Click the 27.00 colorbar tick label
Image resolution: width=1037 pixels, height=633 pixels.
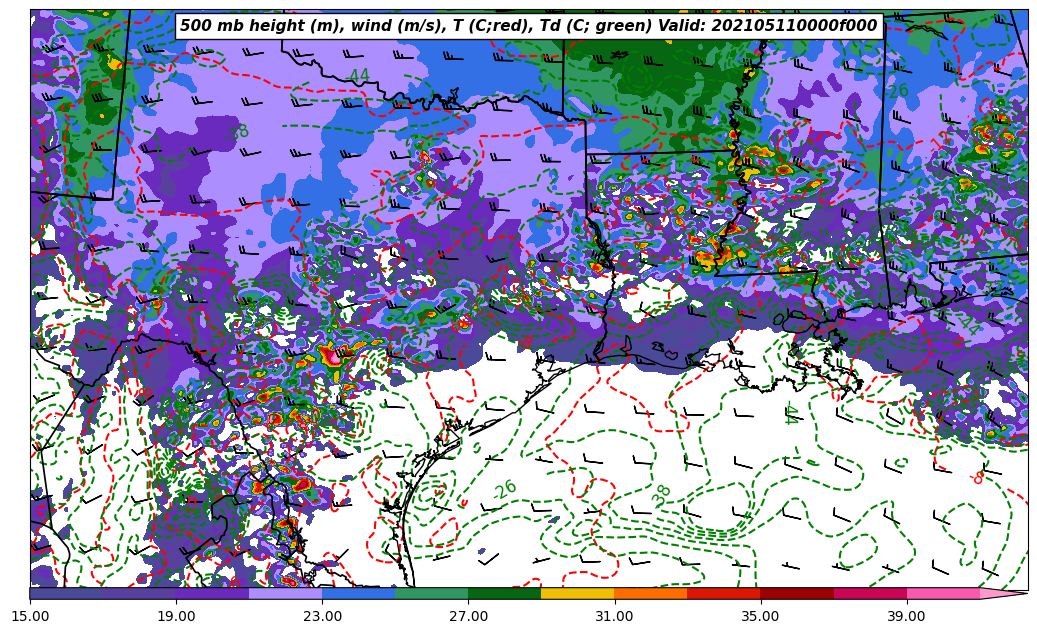click(x=468, y=616)
